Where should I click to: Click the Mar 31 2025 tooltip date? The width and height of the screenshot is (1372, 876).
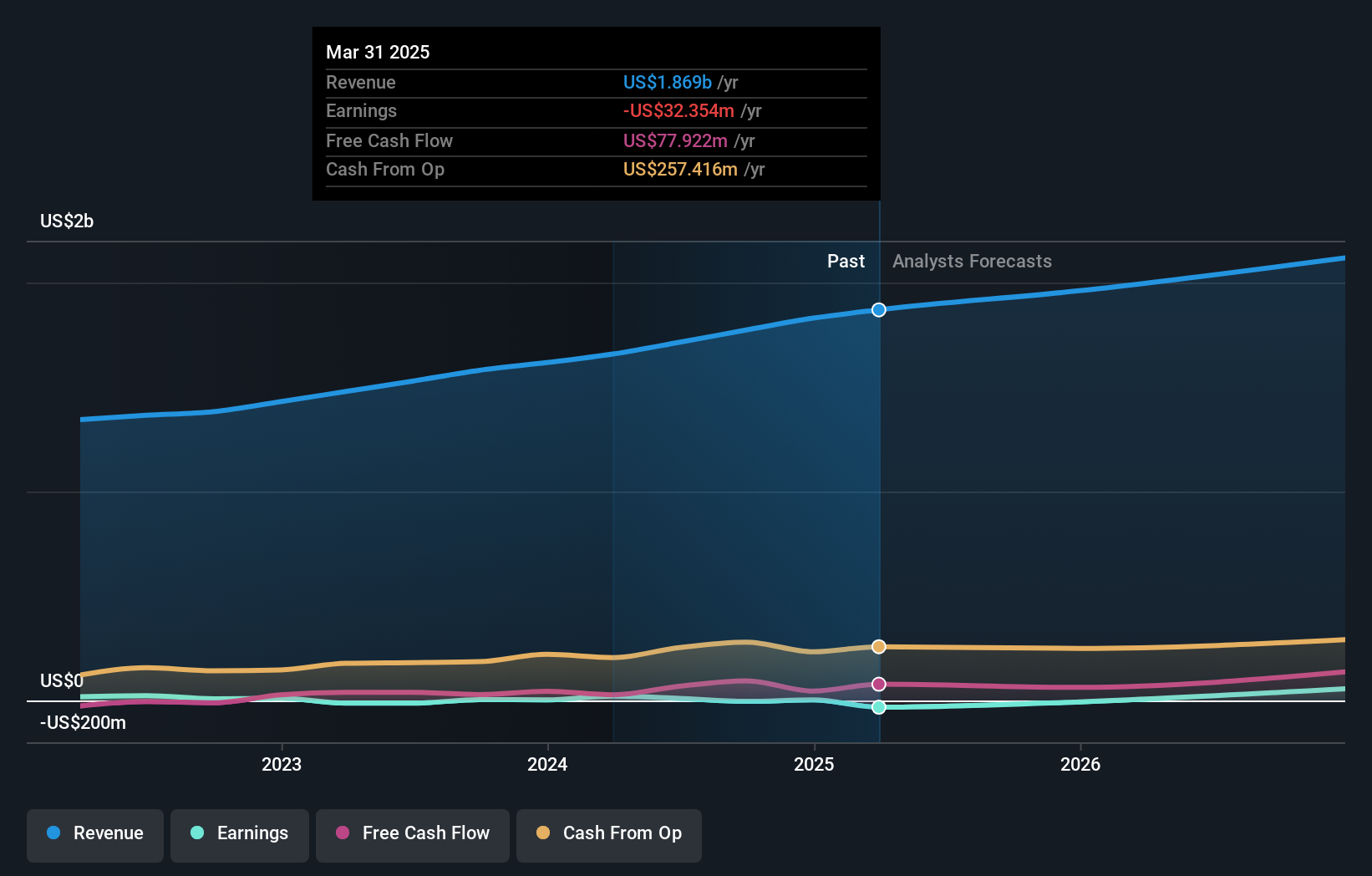point(378,53)
